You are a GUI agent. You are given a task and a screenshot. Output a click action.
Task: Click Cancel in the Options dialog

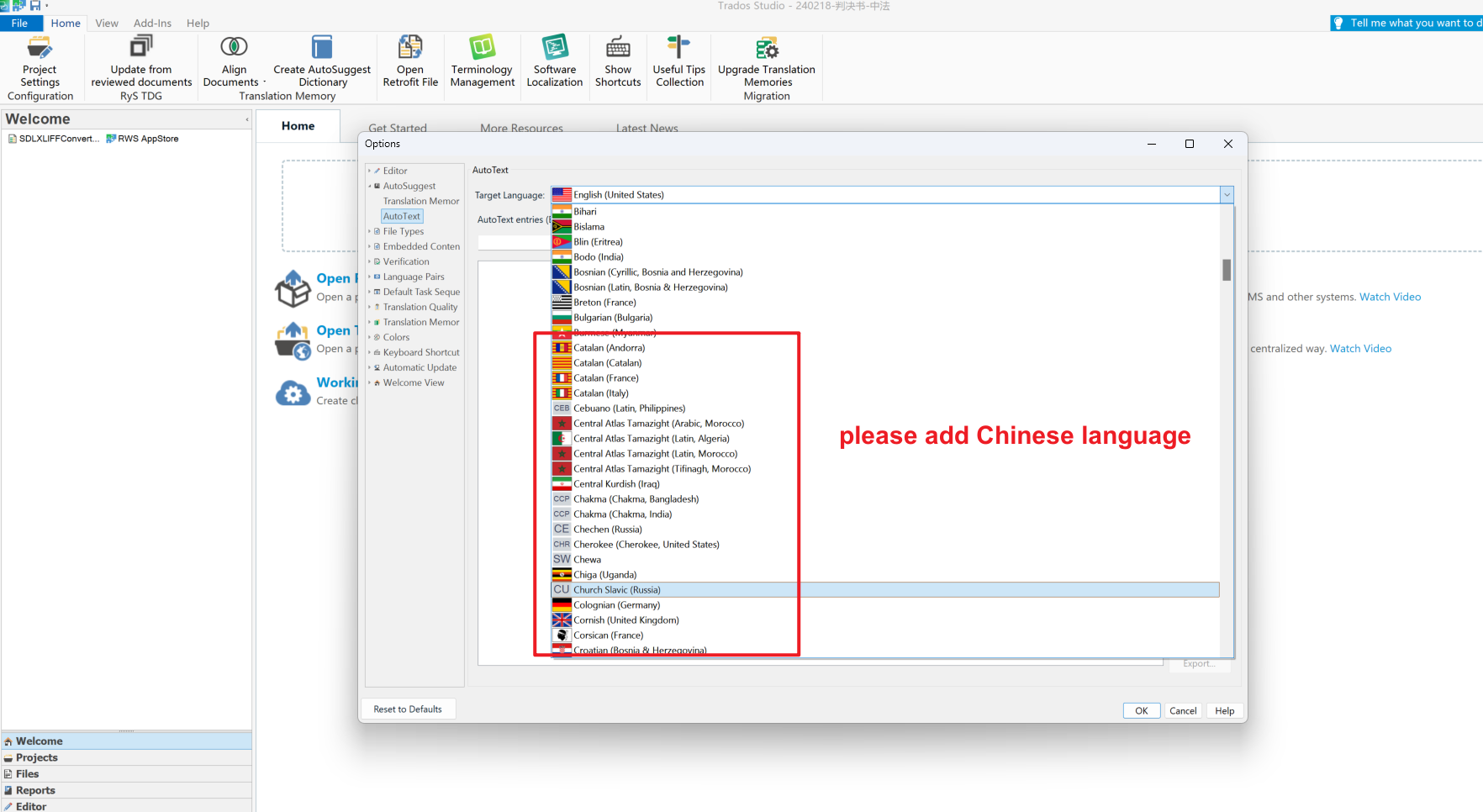(1183, 710)
